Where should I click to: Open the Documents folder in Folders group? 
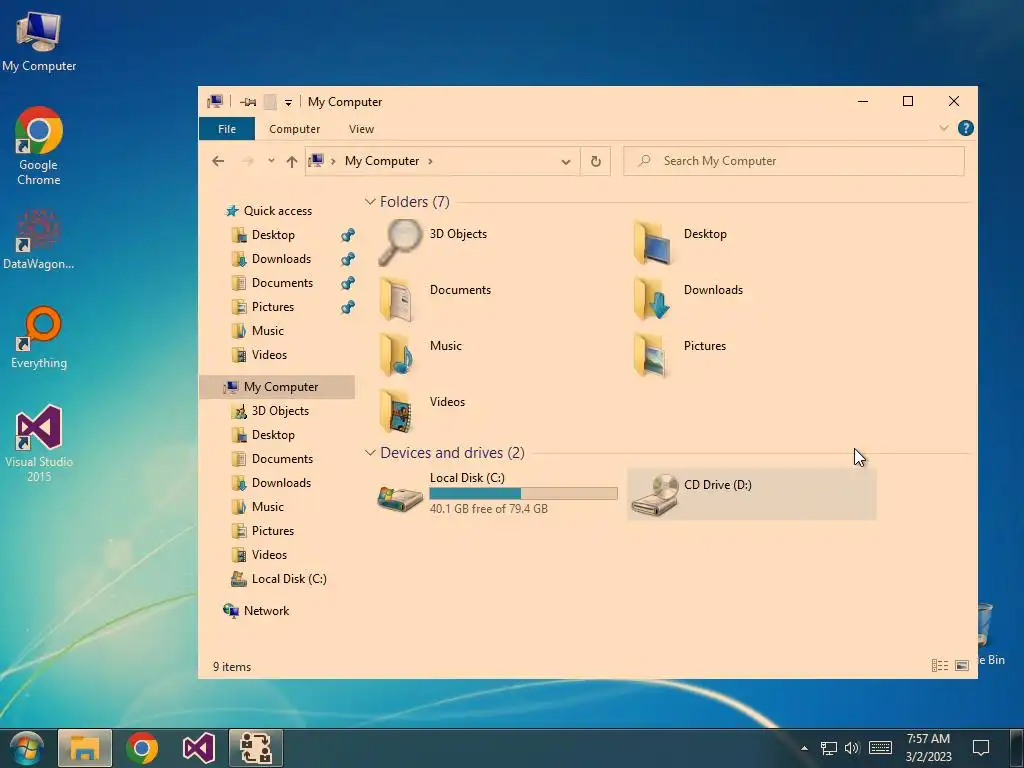click(x=436, y=298)
